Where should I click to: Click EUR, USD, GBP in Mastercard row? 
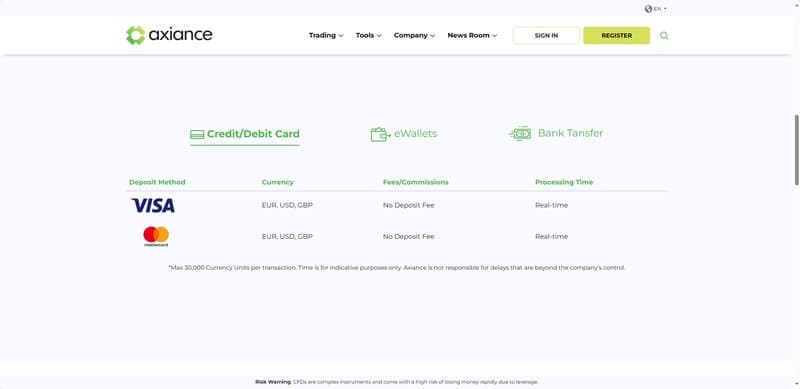coord(287,236)
